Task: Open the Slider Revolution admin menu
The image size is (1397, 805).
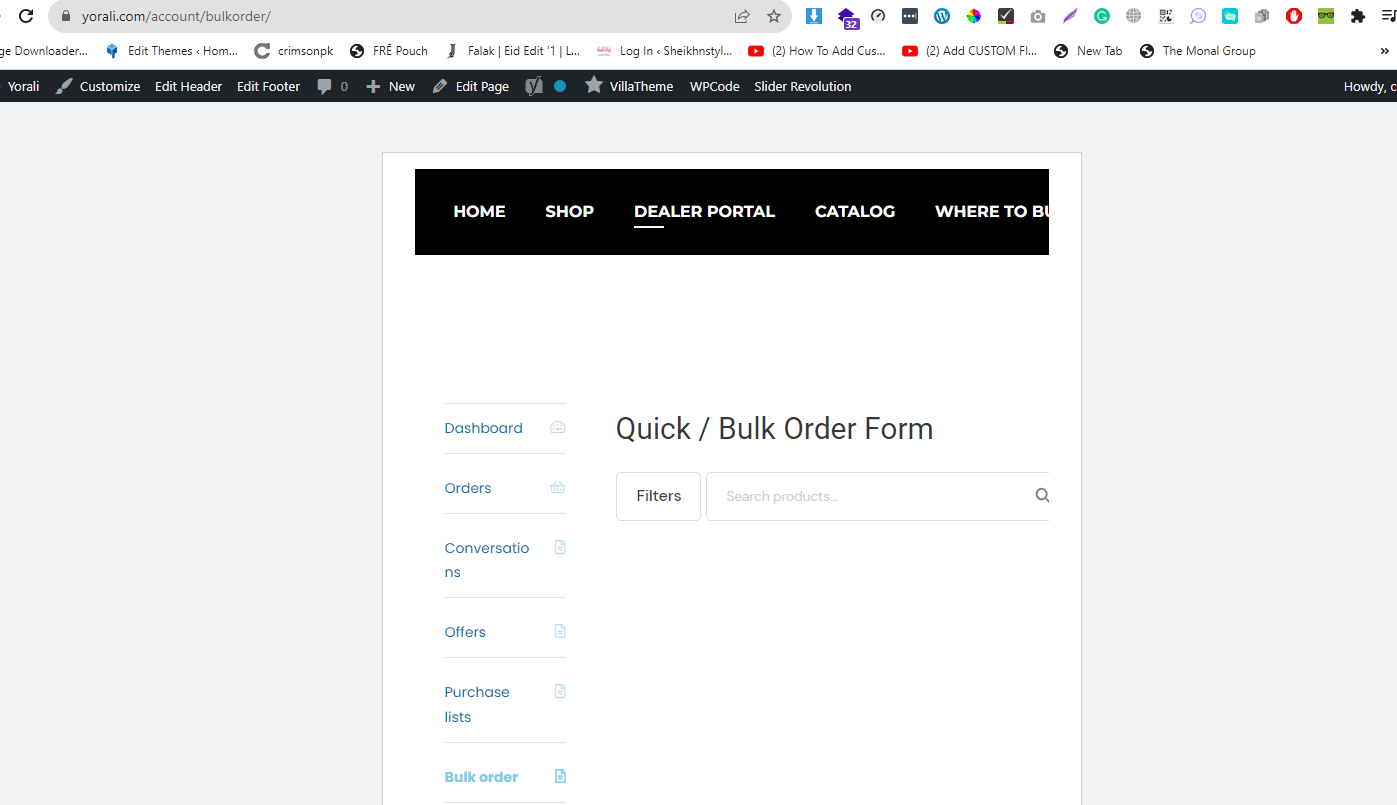Action: coord(803,86)
